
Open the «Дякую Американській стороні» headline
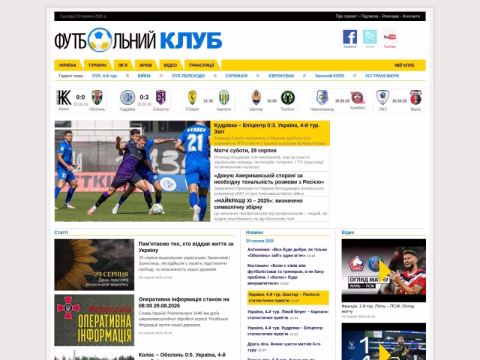coord(269,179)
